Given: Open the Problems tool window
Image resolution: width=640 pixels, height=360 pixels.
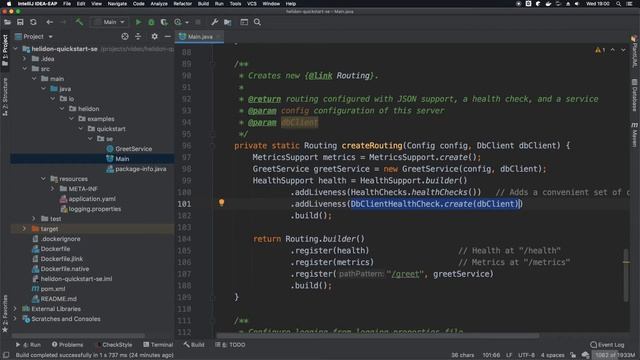Looking at the screenshot, I should 67,345.
